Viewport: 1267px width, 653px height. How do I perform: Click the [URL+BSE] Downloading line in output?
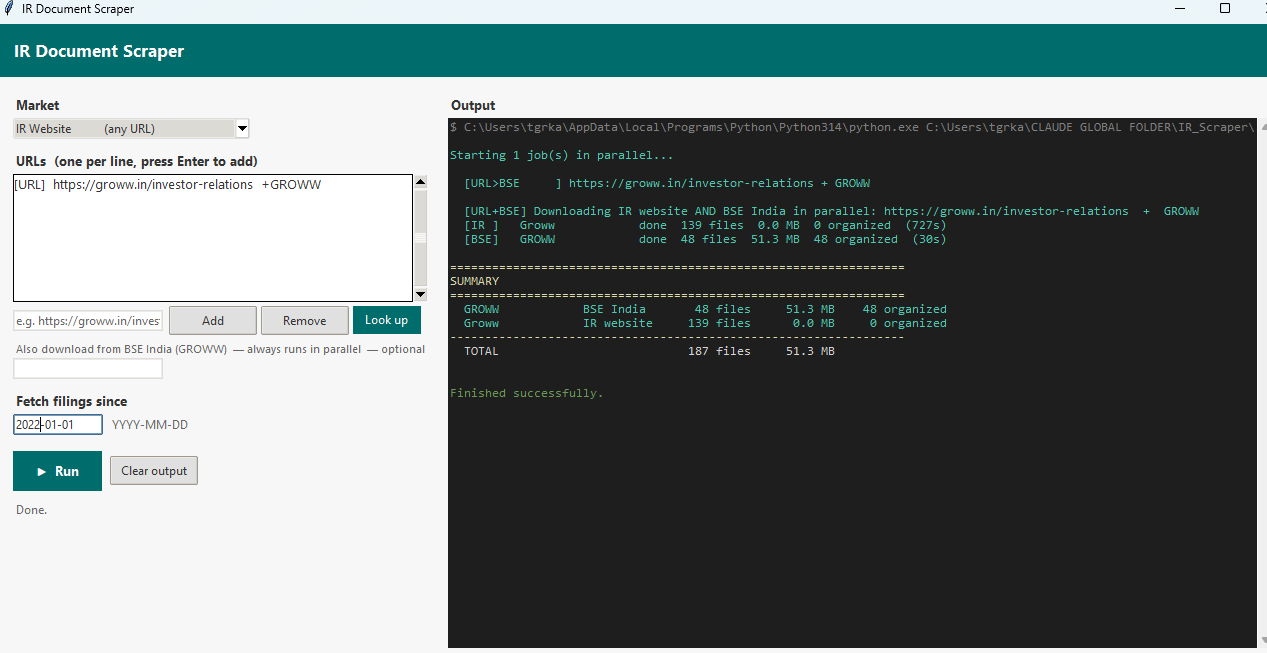coord(831,211)
